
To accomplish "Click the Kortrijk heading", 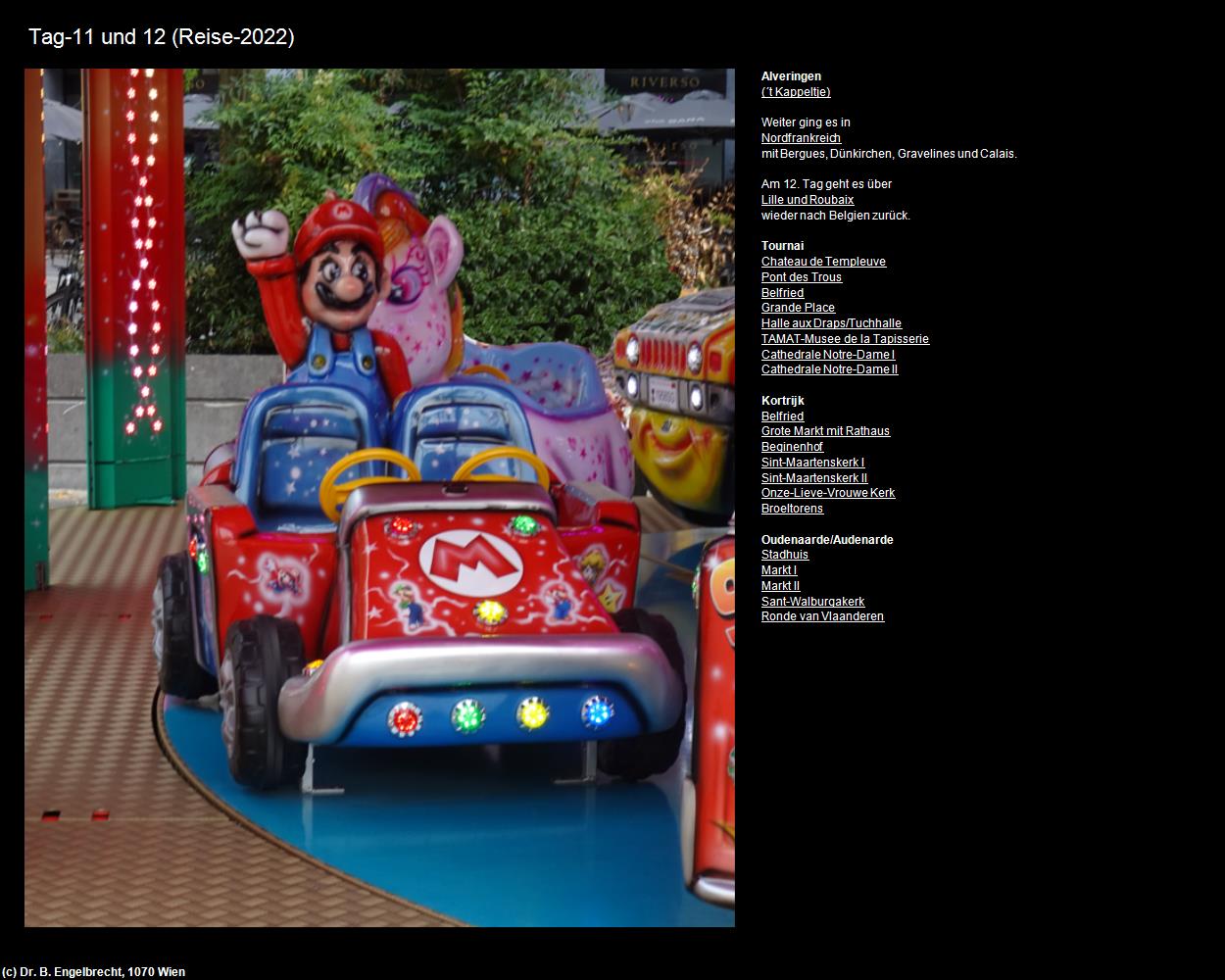I will 782,401.
